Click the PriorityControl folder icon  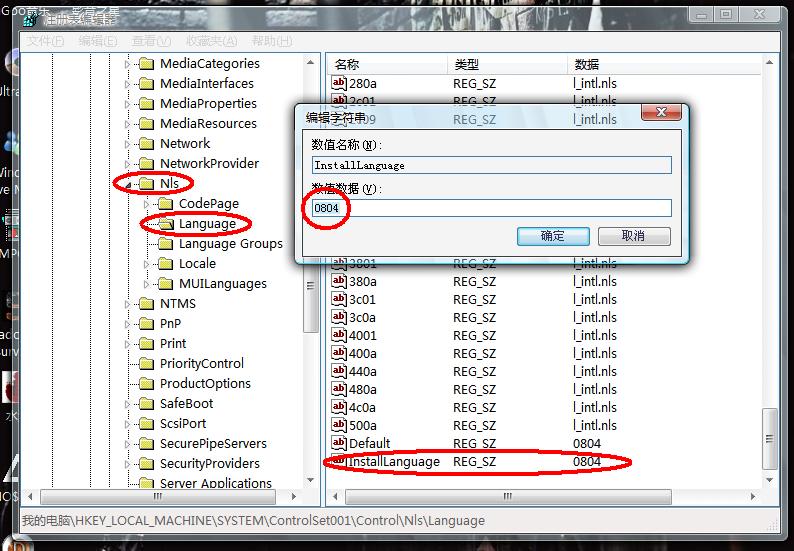(x=145, y=364)
